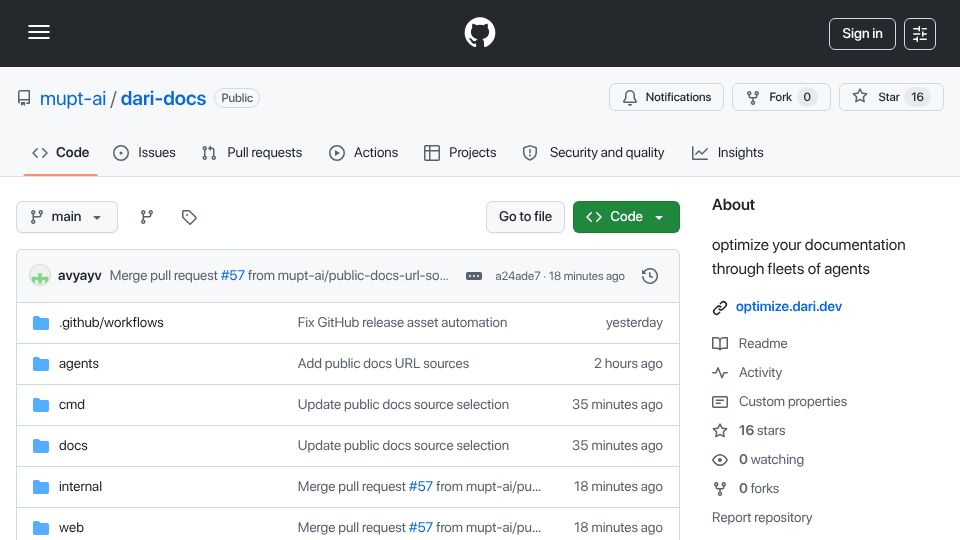The image size is (960, 540).
Task: Open the appearance settings sliders icon
Action: 920,34
